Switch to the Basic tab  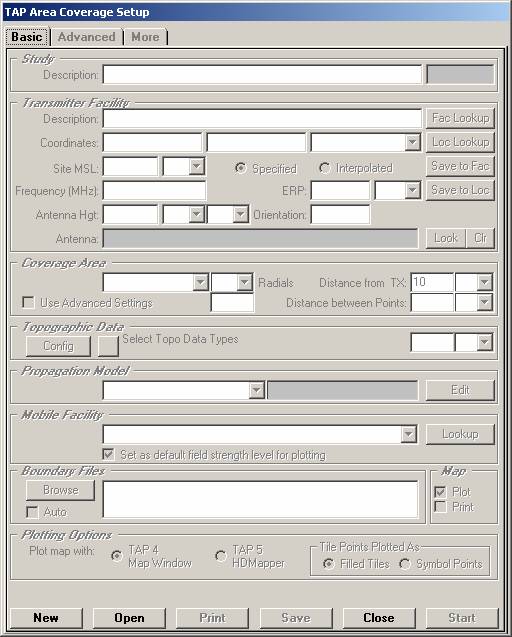[27, 37]
